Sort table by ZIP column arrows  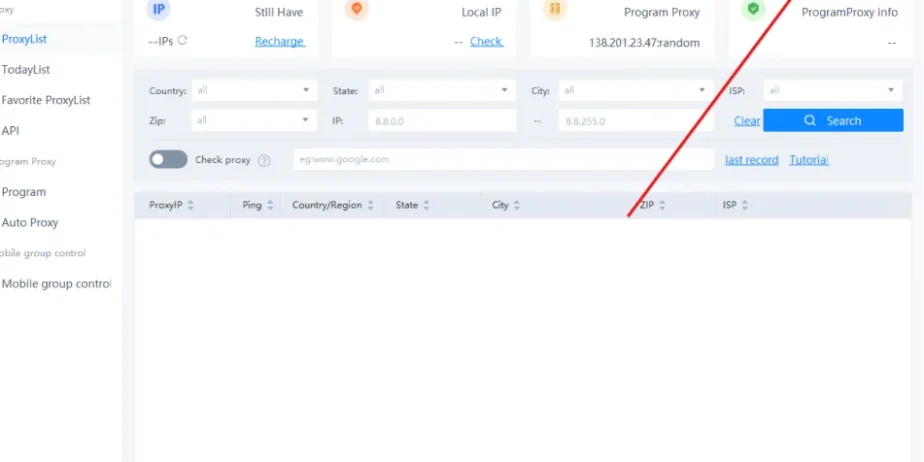[x=662, y=205]
